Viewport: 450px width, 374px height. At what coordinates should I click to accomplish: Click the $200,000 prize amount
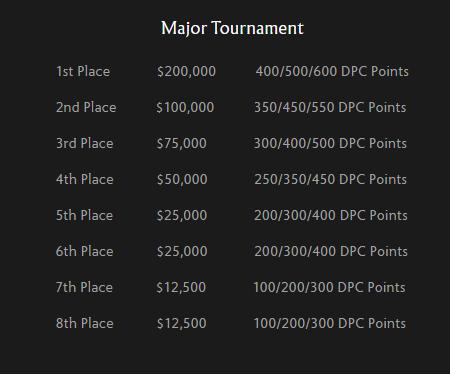pos(186,71)
